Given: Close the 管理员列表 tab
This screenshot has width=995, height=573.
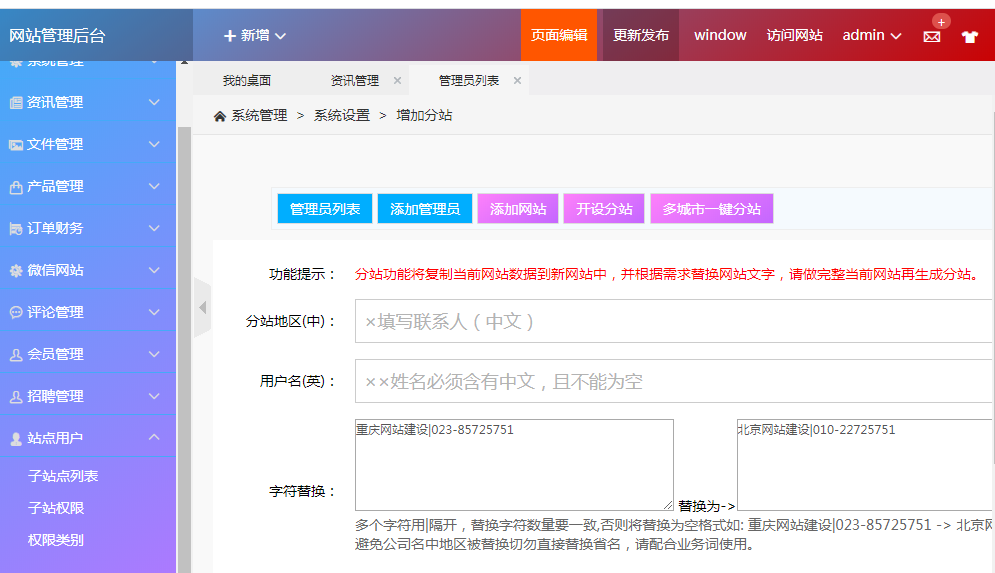Looking at the screenshot, I should pyautogui.click(x=517, y=81).
